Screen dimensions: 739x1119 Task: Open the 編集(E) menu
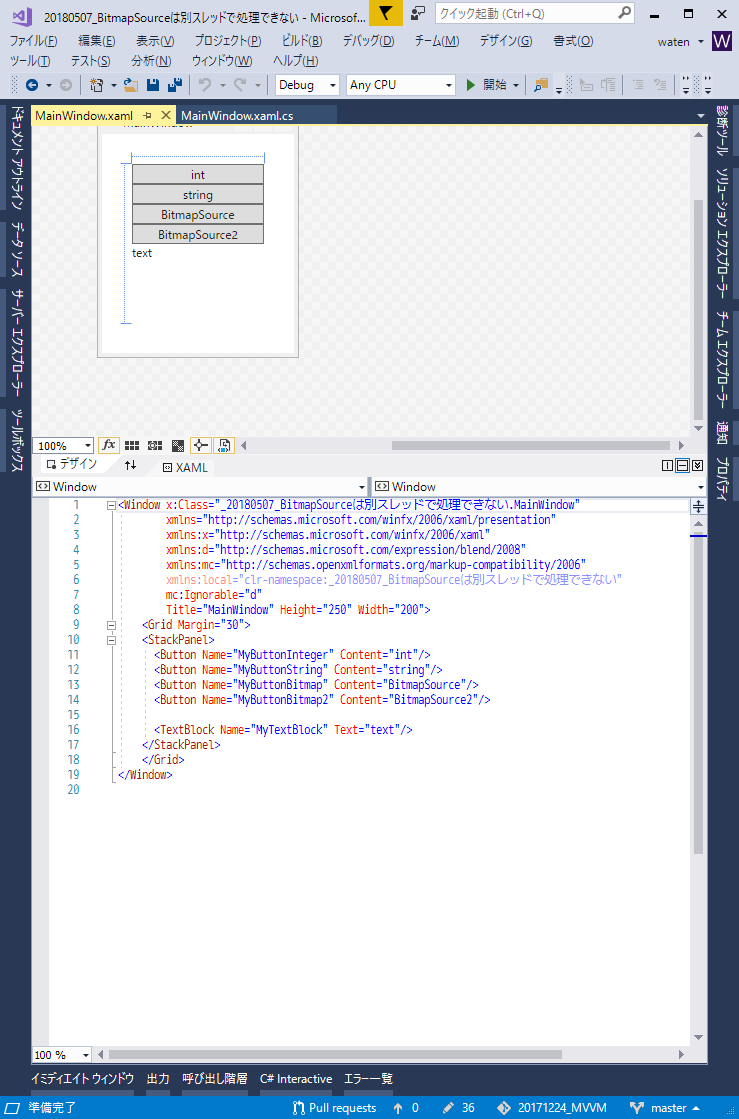[x=96, y=41]
